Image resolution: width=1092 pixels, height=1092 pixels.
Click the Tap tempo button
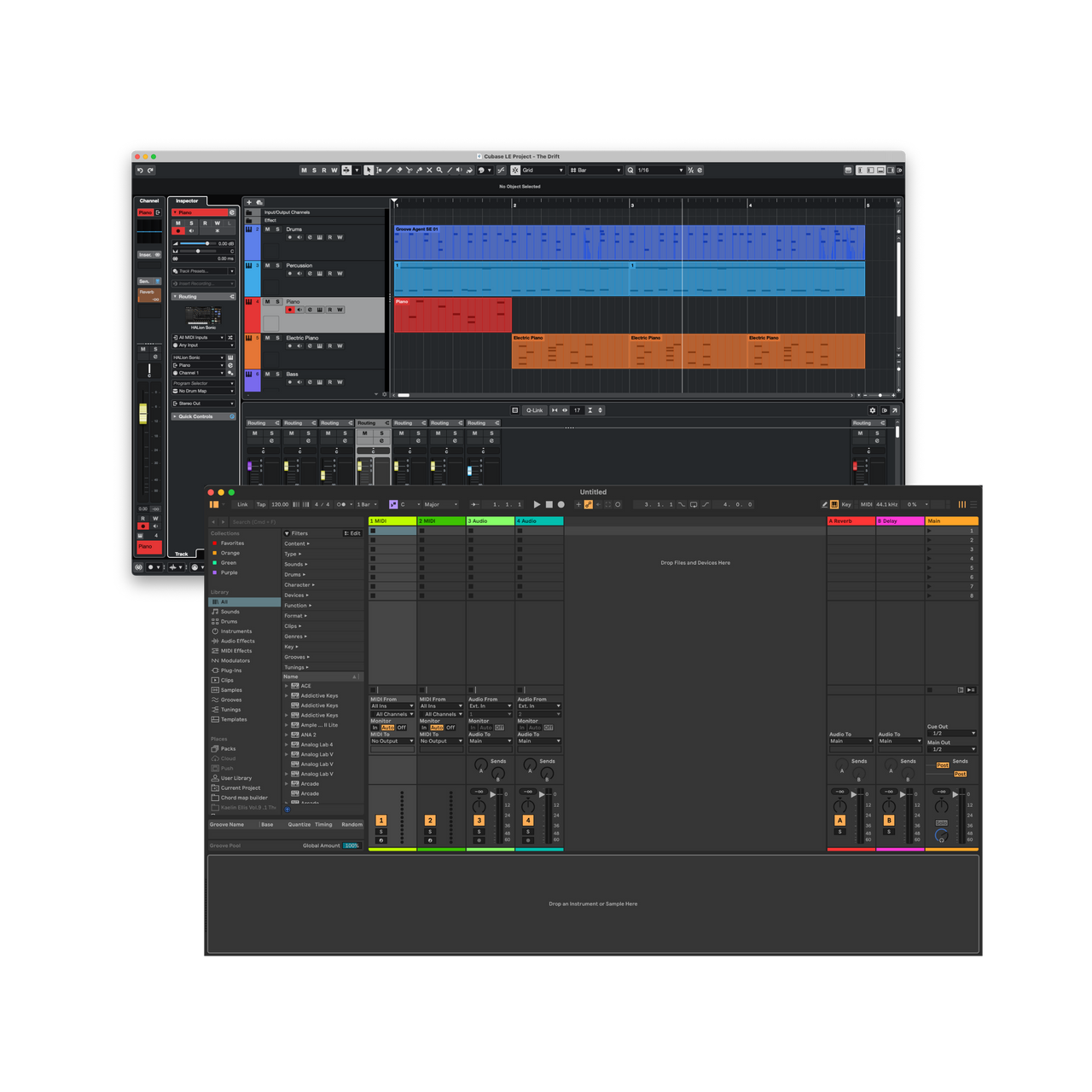click(261, 504)
